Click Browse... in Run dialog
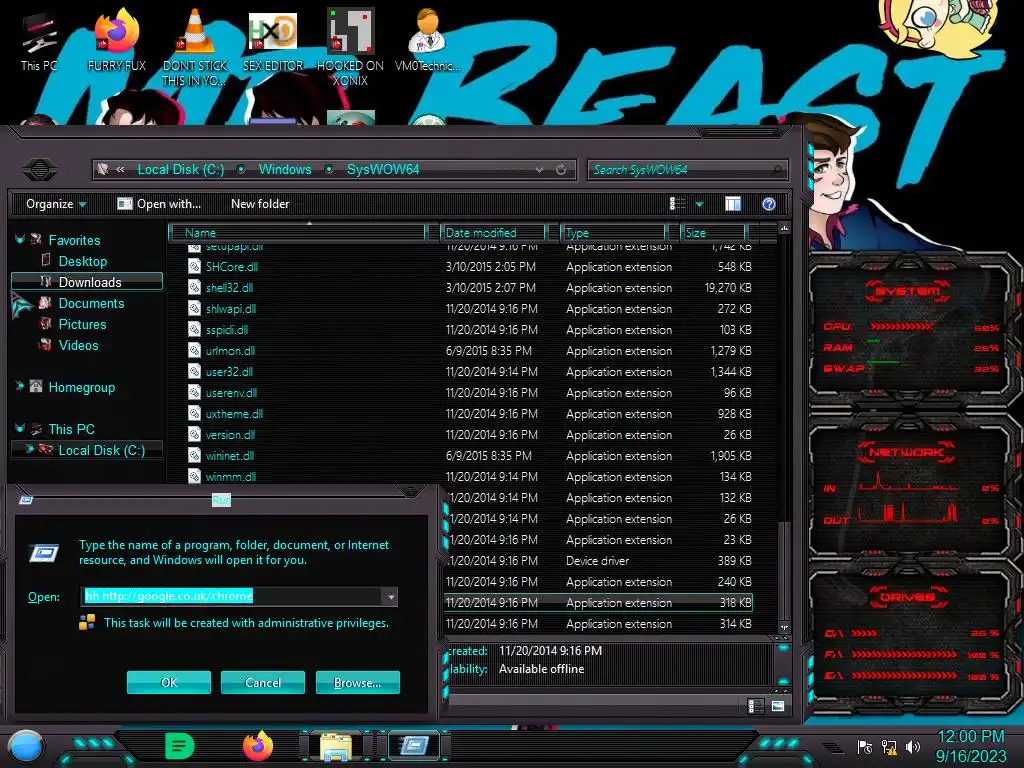Viewport: 1024px width, 768px height. pos(357,682)
